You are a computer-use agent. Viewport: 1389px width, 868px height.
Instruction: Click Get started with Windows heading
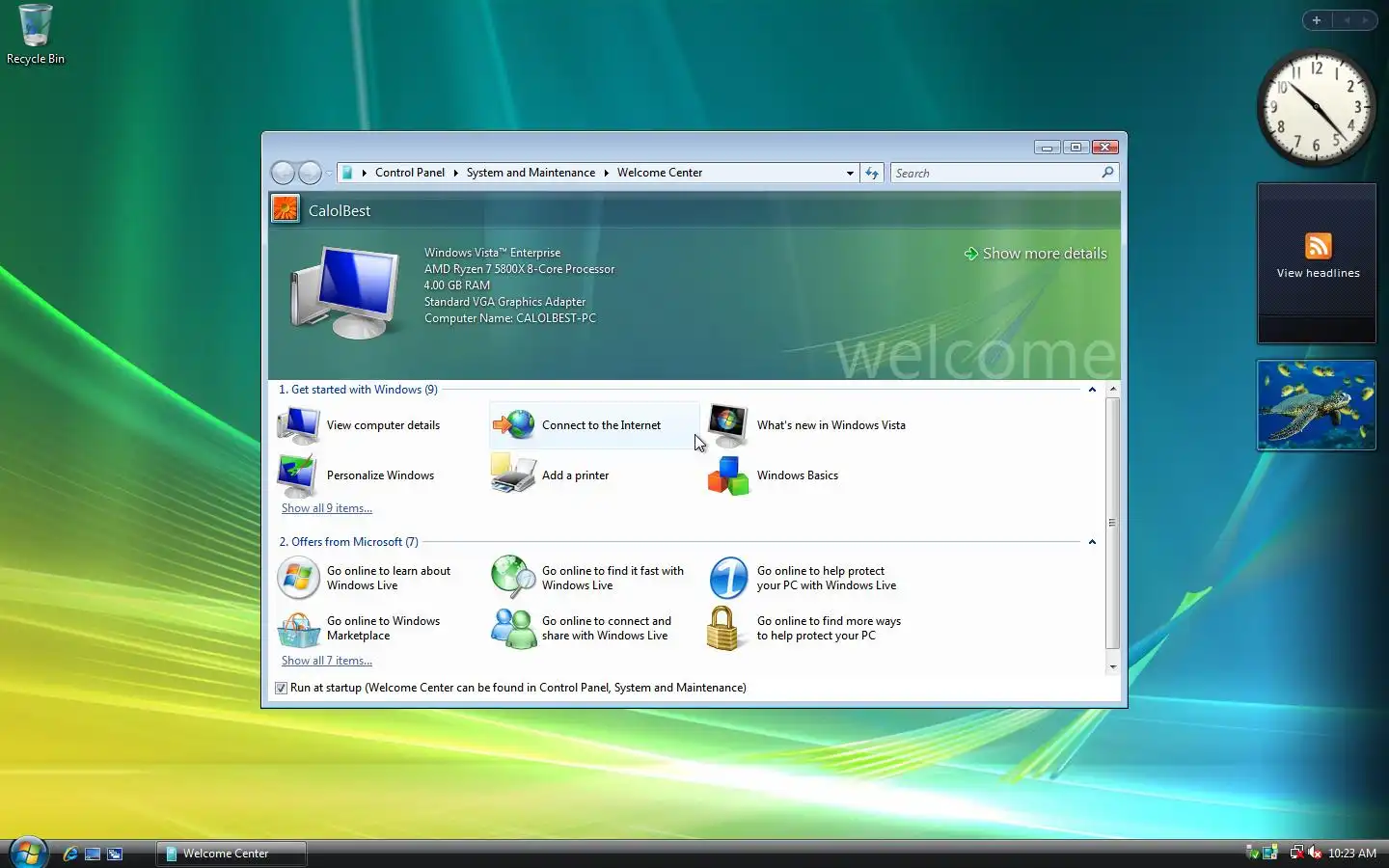(358, 390)
